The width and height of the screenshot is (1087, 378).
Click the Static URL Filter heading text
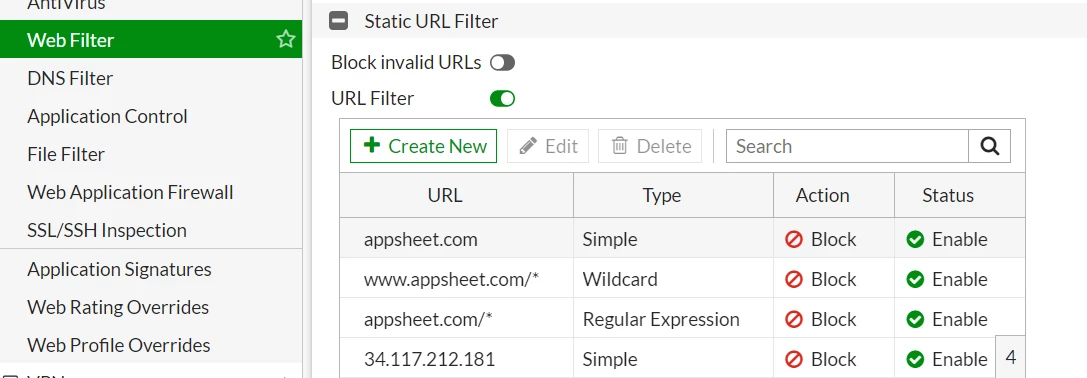[x=431, y=22]
